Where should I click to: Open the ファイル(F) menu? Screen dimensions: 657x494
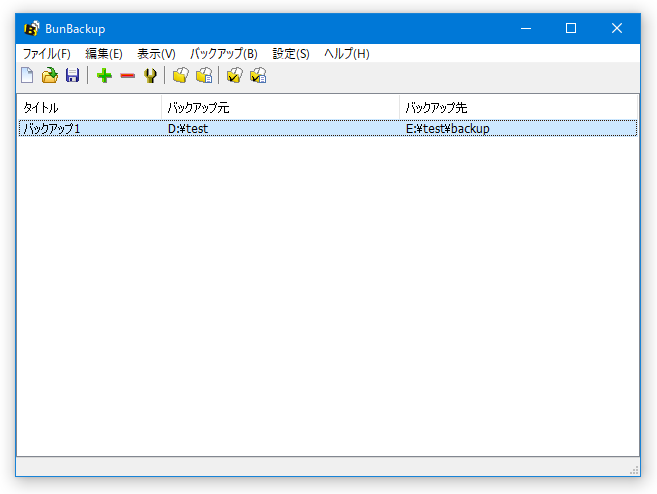coord(46,54)
